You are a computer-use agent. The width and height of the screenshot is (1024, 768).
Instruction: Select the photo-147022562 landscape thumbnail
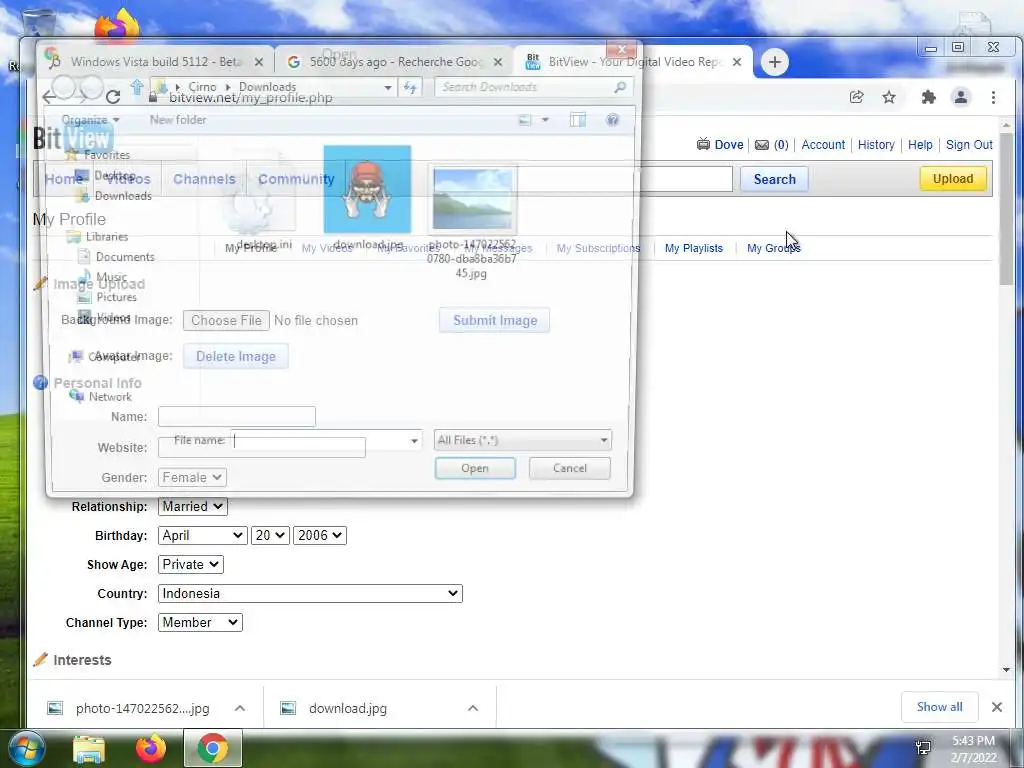click(472, 200)
